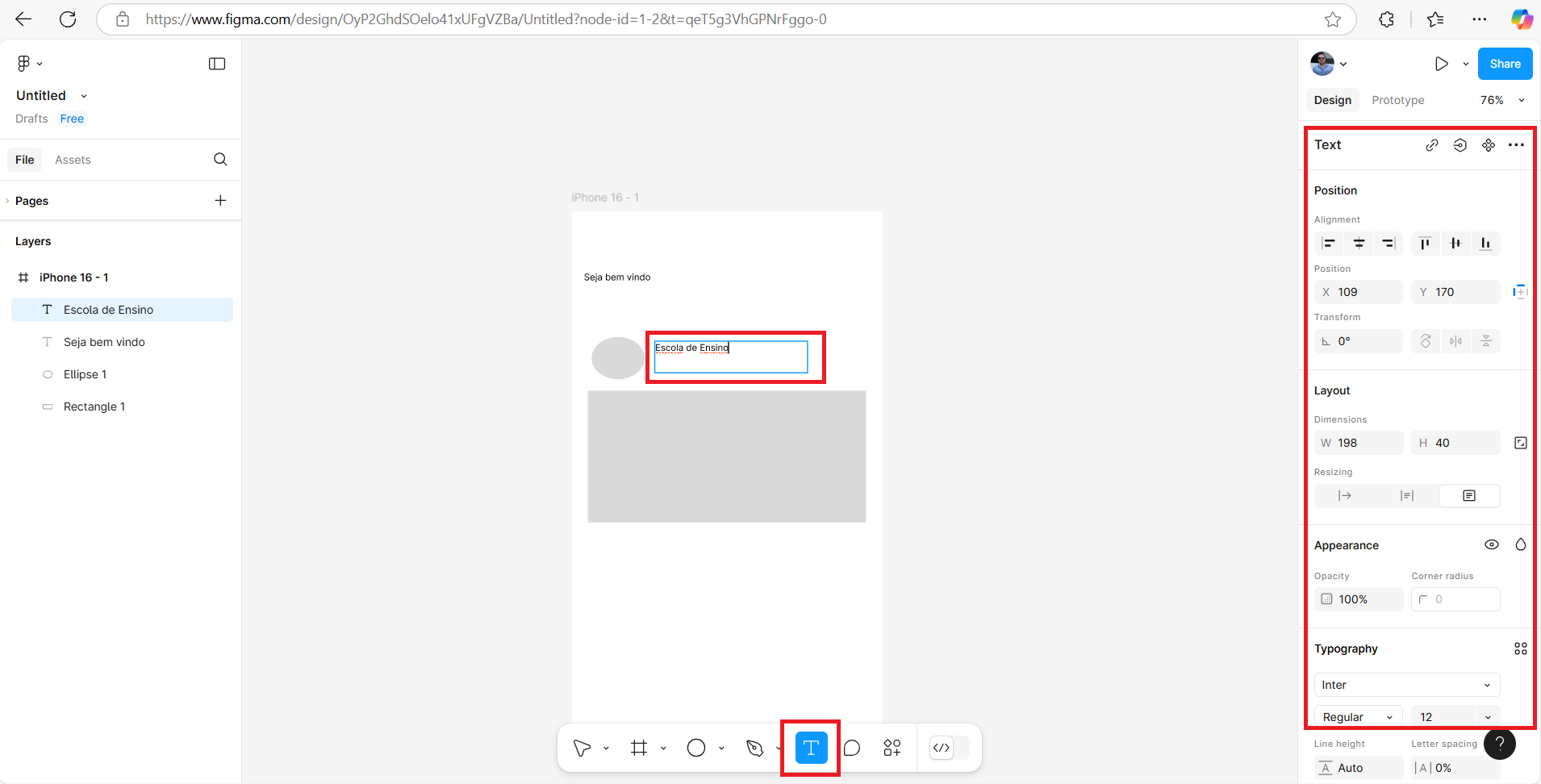Align horizontal centers

click(1359, 244)
